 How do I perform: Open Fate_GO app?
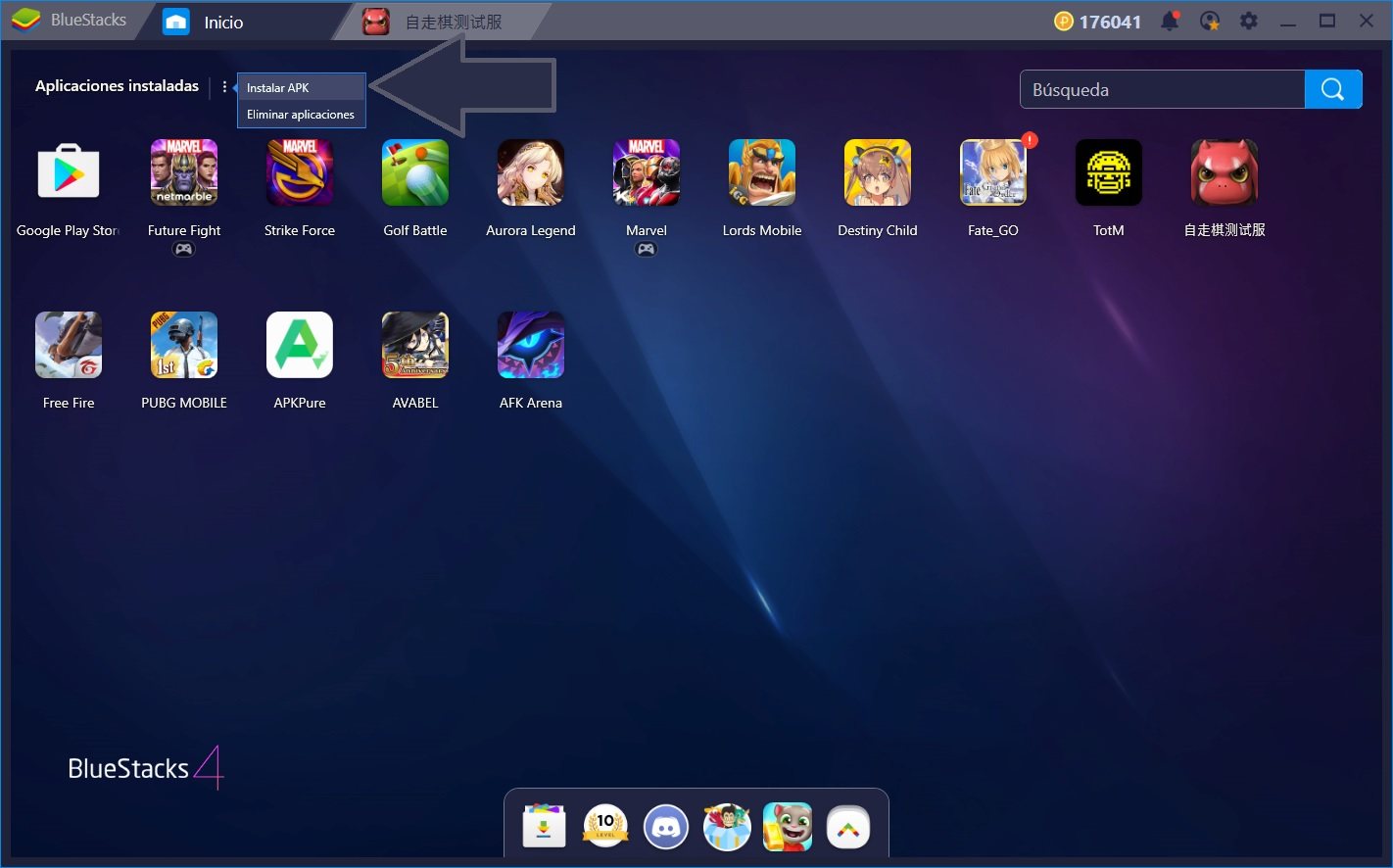tap(993, 172)
